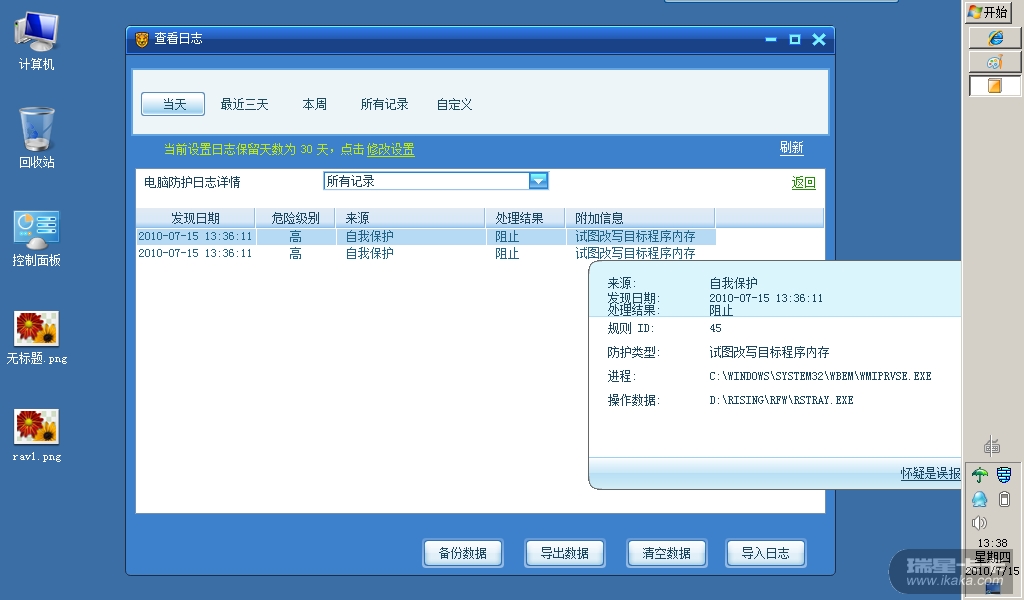Click 试图改写目标程序内存 in second row
This screenshot has height=600, width=1024.
pos(635,253)
